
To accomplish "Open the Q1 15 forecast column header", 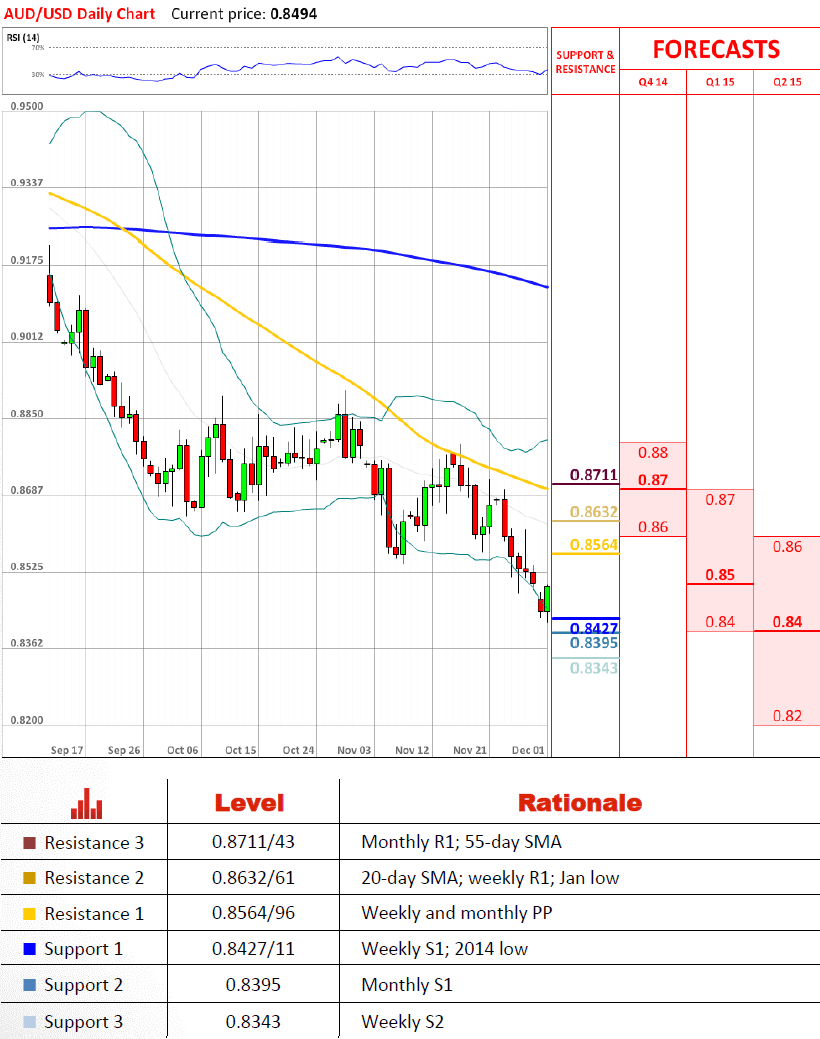I will pos(720,82).
